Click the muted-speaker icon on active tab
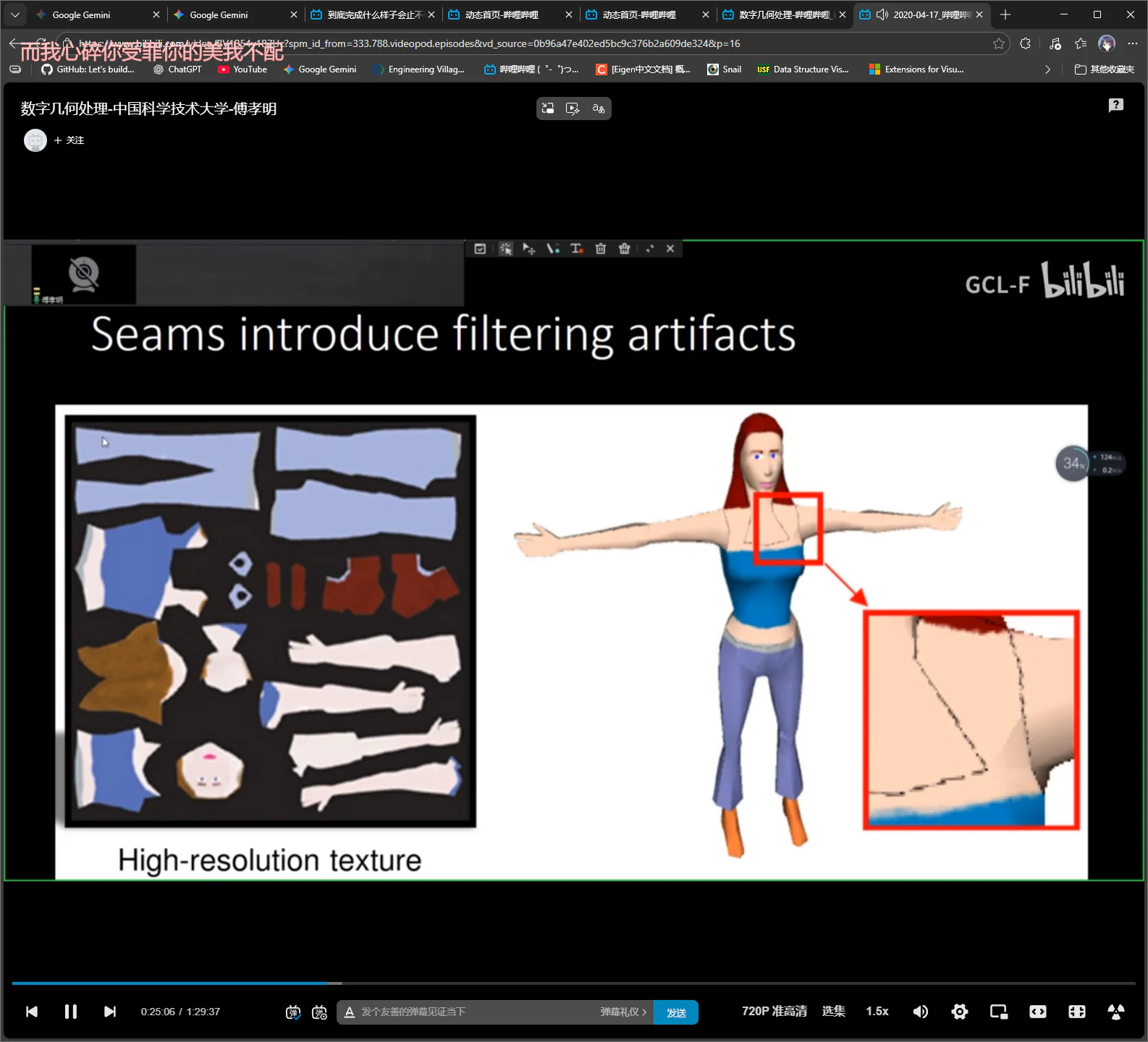This screenshot has height=1042, width=1148. point(882,14)
